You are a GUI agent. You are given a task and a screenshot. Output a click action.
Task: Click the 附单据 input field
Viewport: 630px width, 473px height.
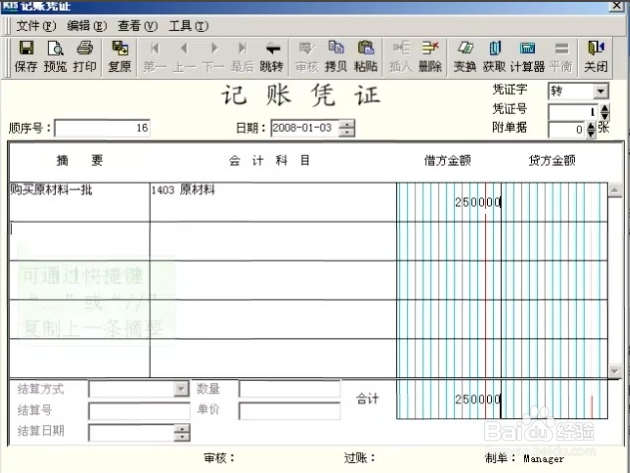click(x=567, y=129)
